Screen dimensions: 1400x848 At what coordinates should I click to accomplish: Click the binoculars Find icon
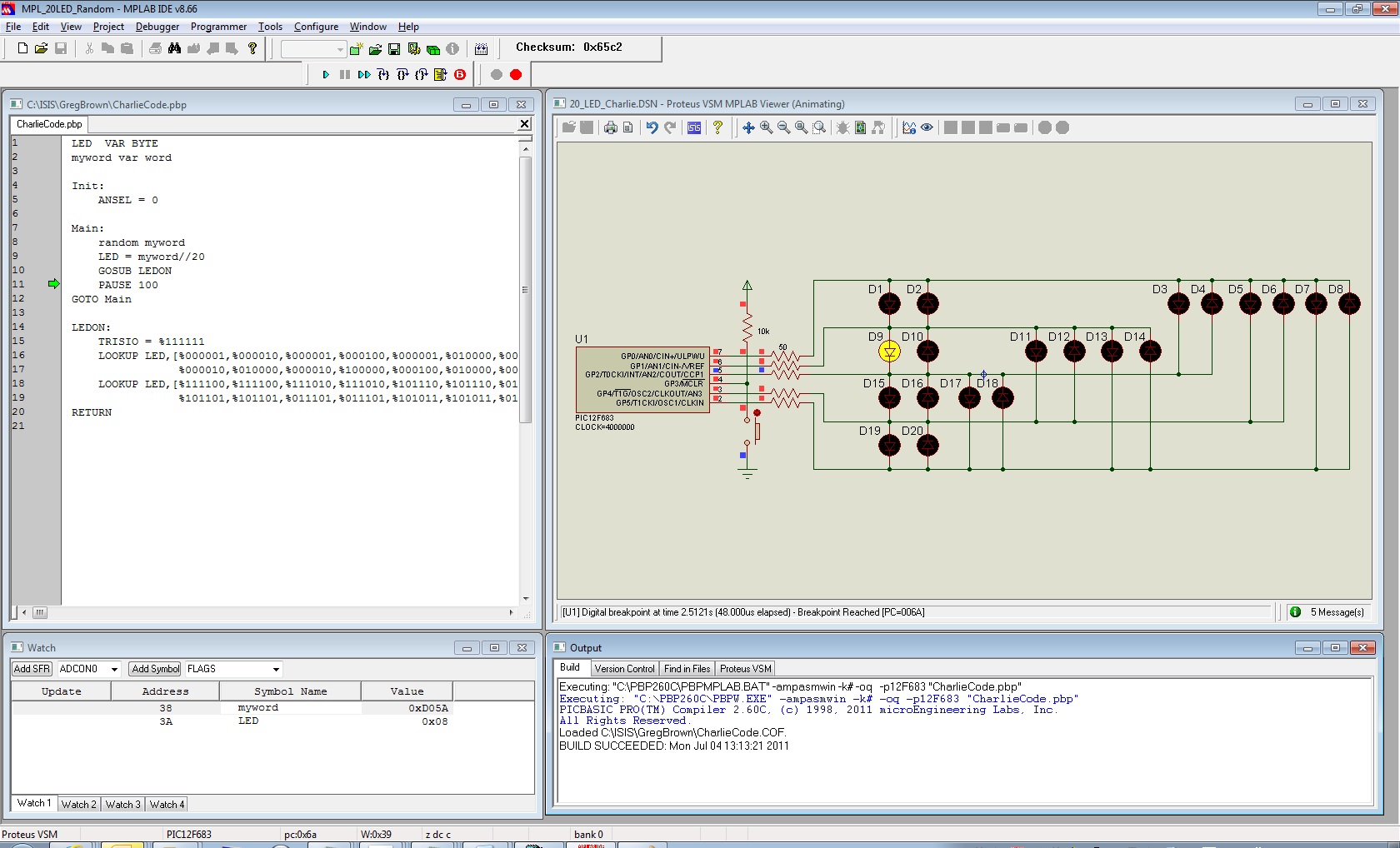[x=174, y=48]
